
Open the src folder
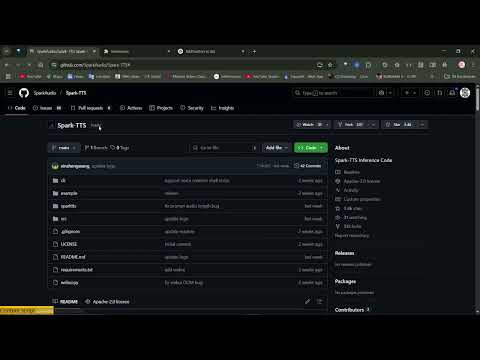coord(63,219)
